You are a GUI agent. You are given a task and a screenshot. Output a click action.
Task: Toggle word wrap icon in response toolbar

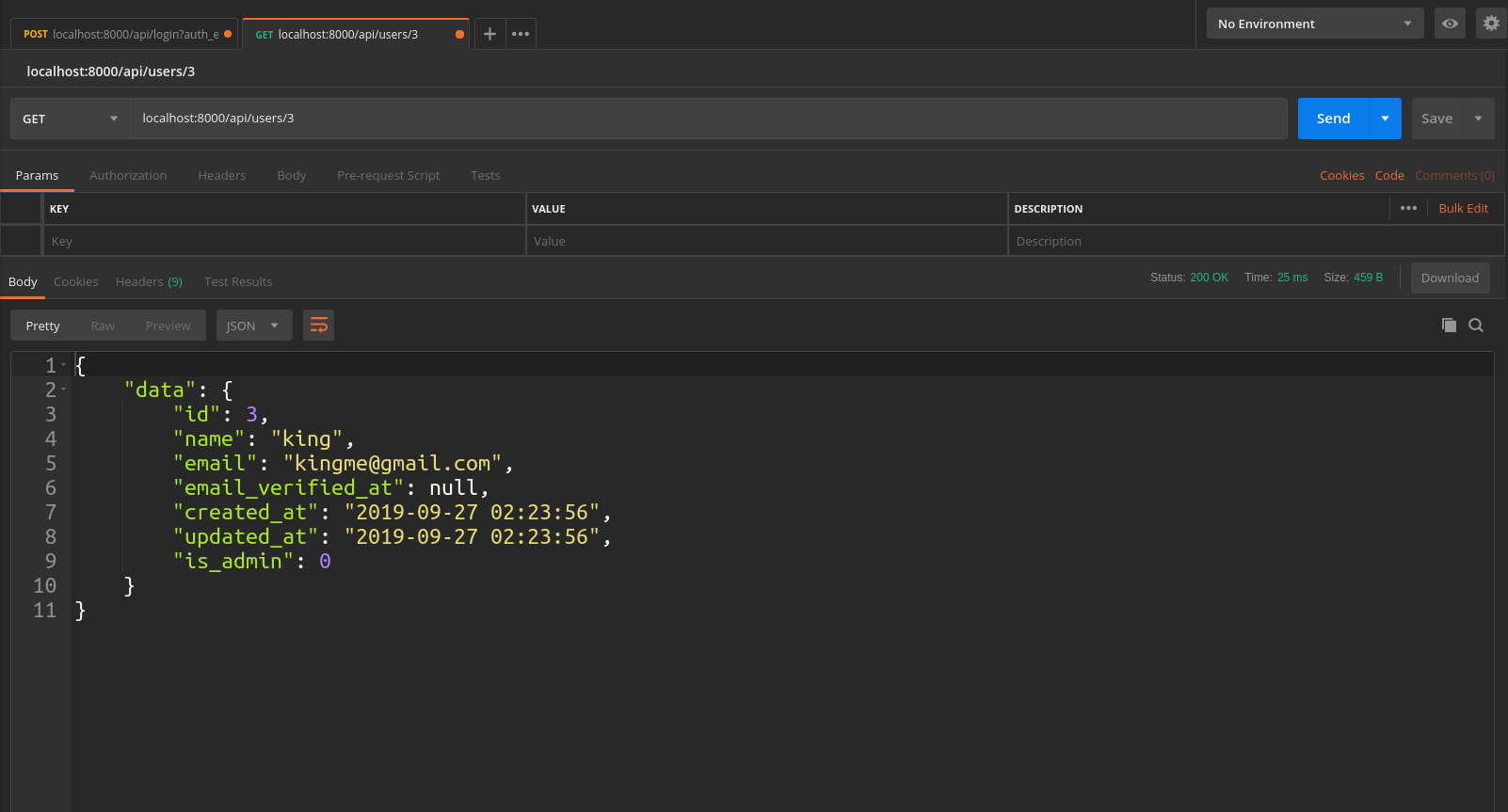(x=319, y=326)
